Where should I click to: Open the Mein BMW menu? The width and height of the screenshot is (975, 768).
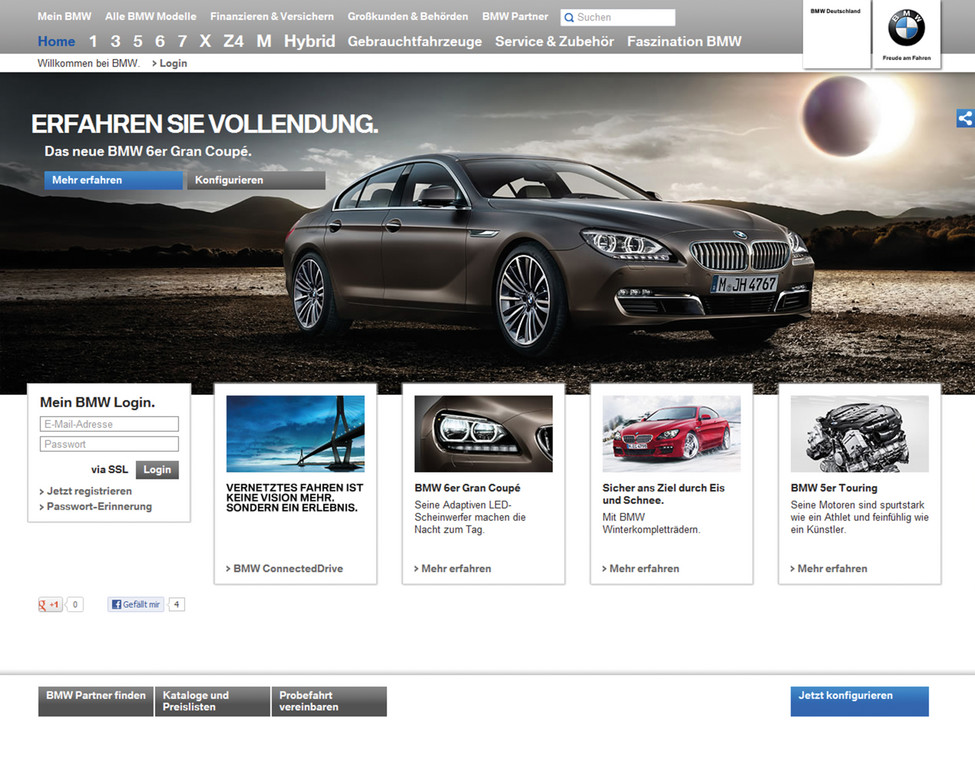[64, 17]
